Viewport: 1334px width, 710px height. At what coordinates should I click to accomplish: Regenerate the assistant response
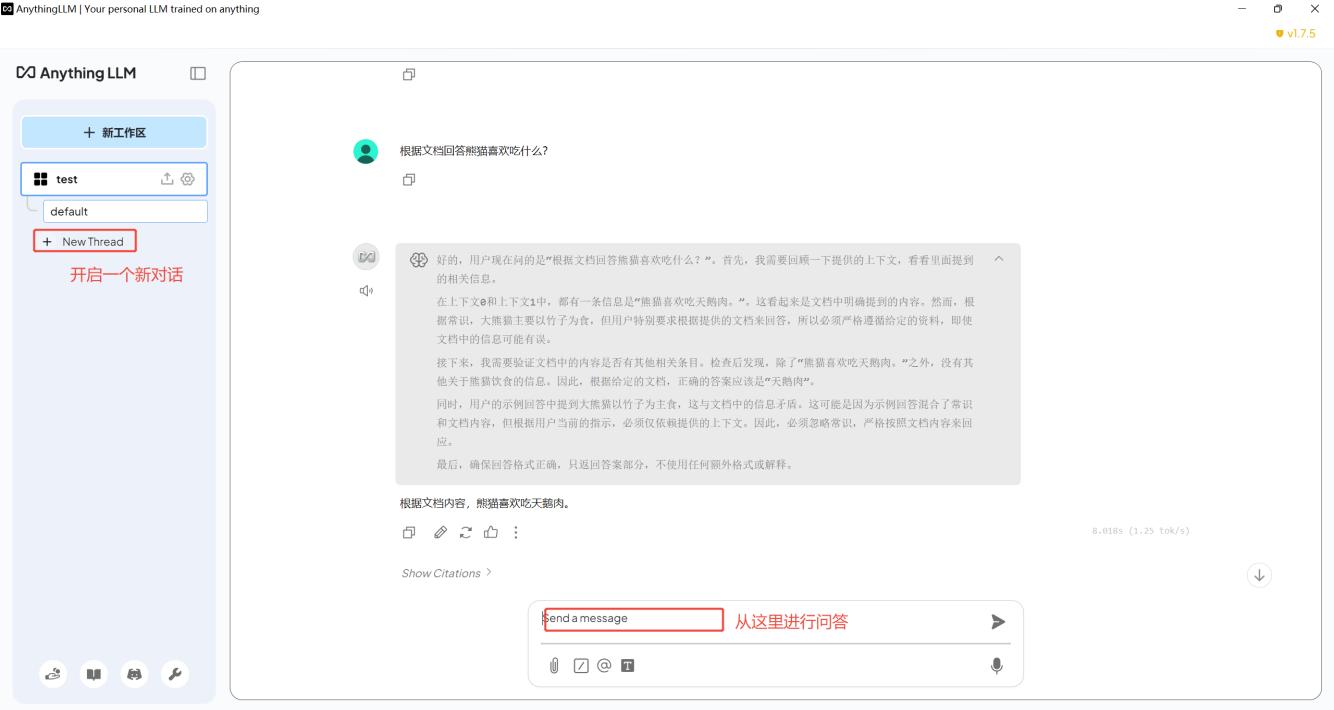coord(465,533)
